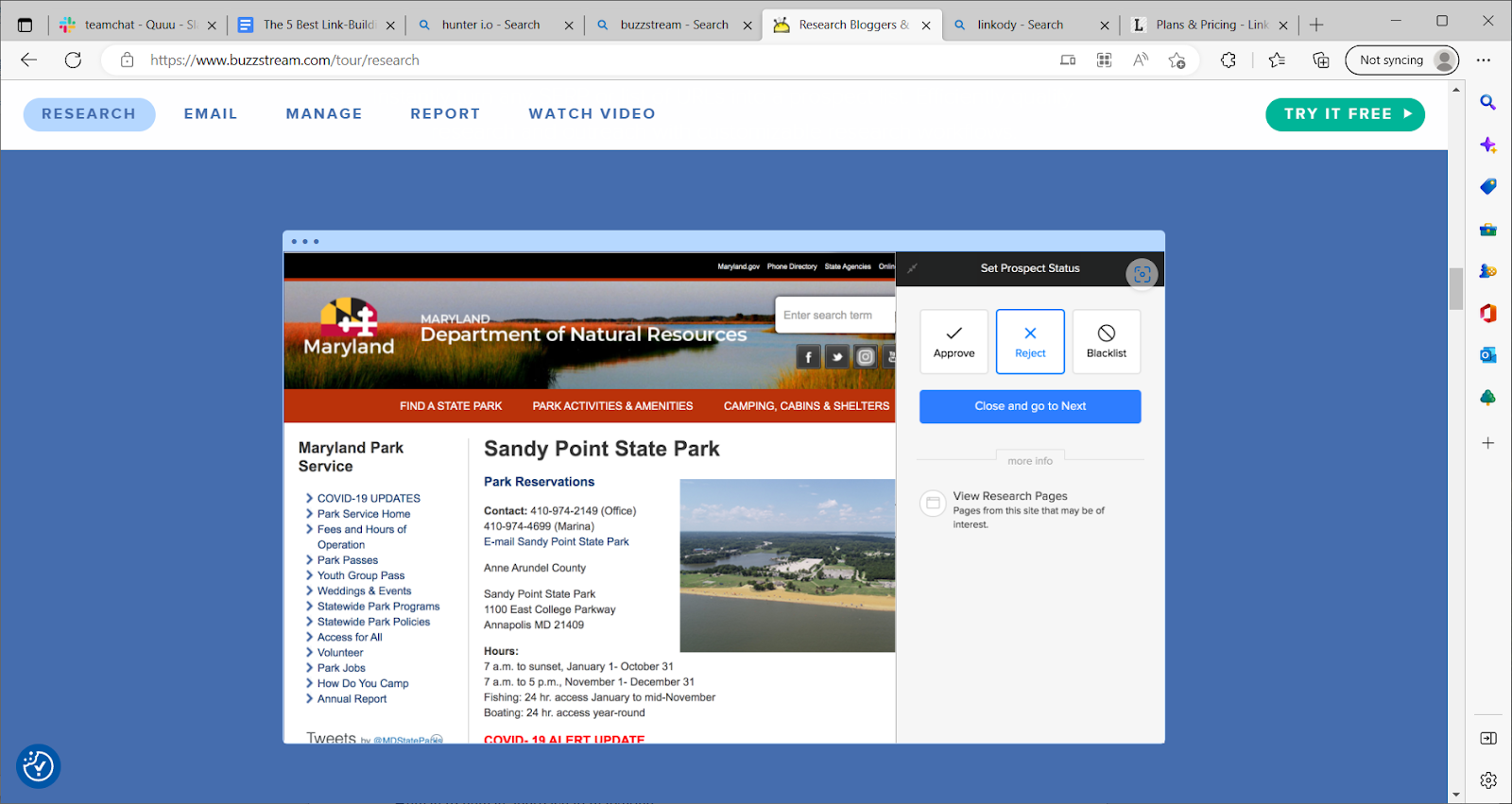Close the hunter i.o Search tab
Viewport: 1512px width, 804px height.
pyautogui.click(x=569, y=26)
